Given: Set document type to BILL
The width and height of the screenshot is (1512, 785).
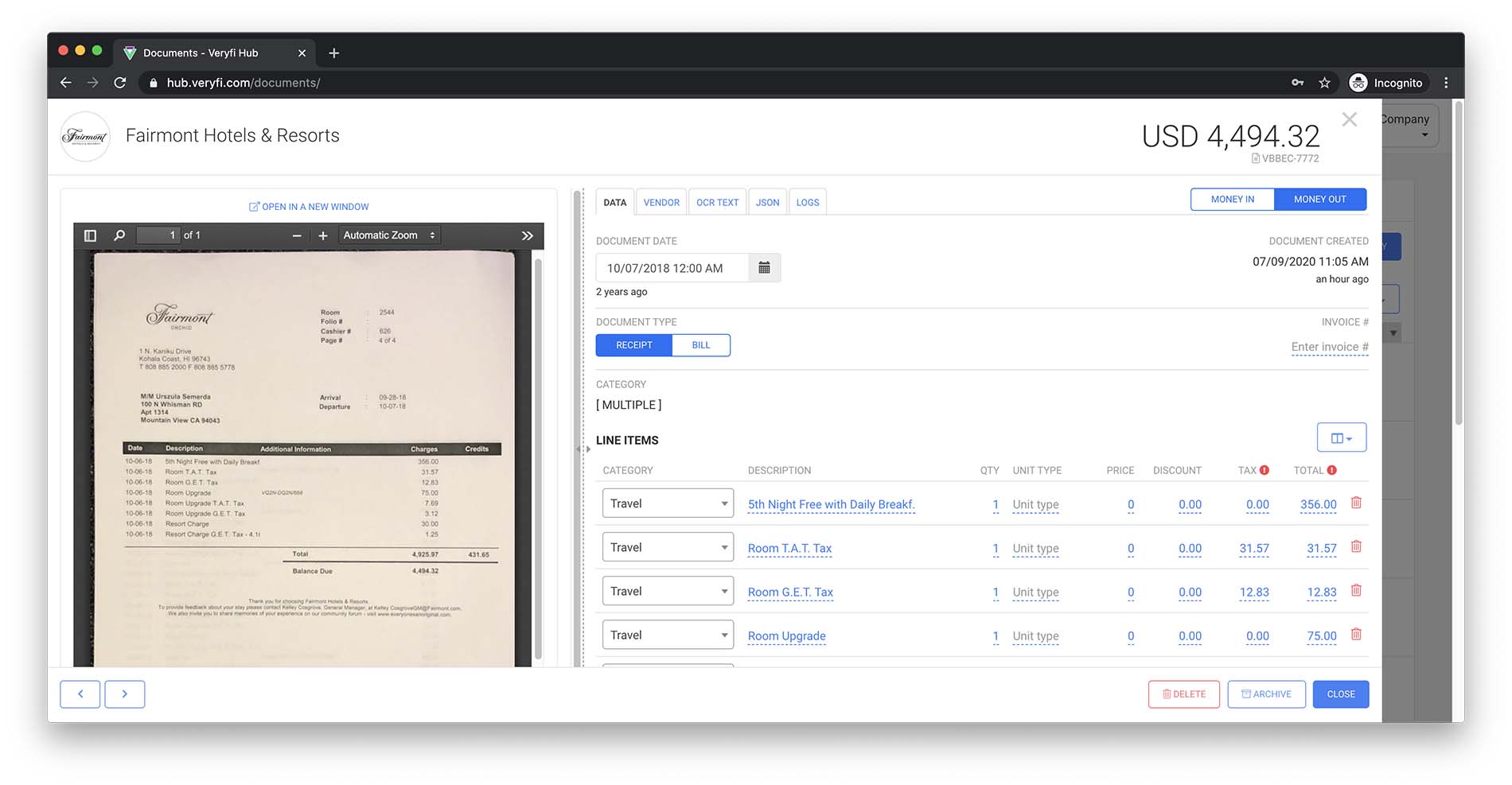Looking at the screenshot, I should coord(701,345).
